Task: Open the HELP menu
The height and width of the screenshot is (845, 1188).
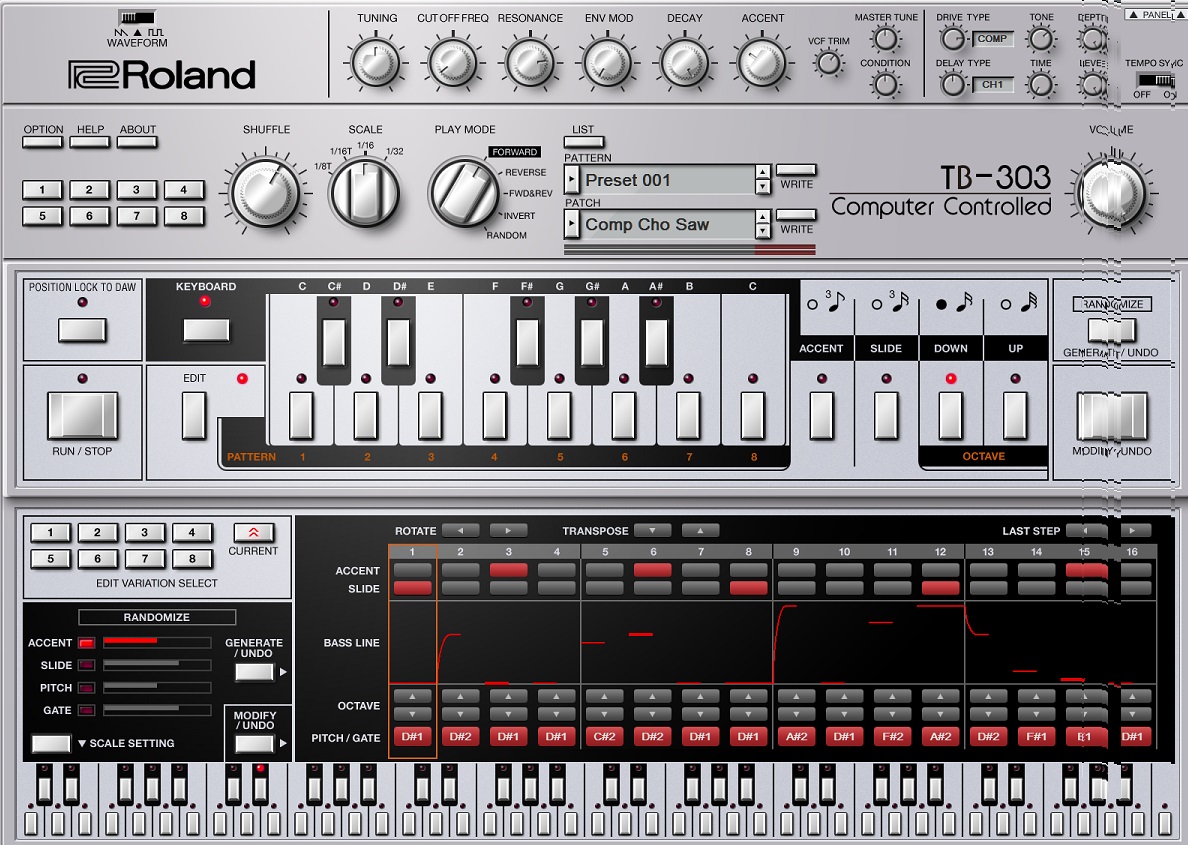Action: [x=89, y=141]
